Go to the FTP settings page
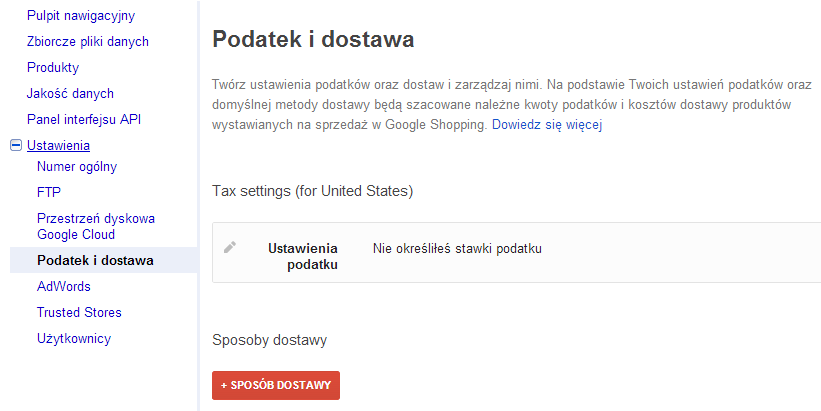 pyautogui.click(x=49, y=192)
